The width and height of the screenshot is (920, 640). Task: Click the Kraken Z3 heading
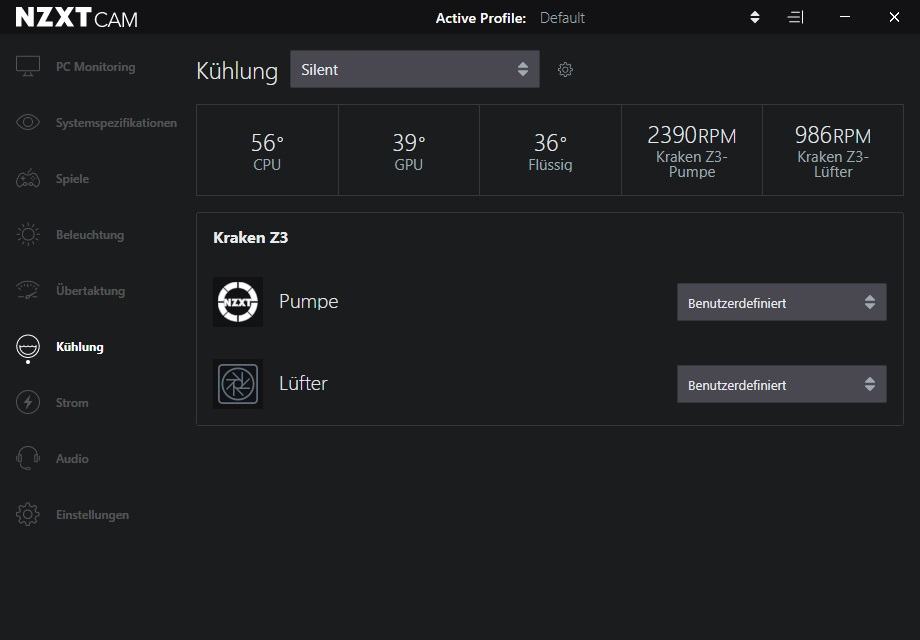click(x=251, y=238)
